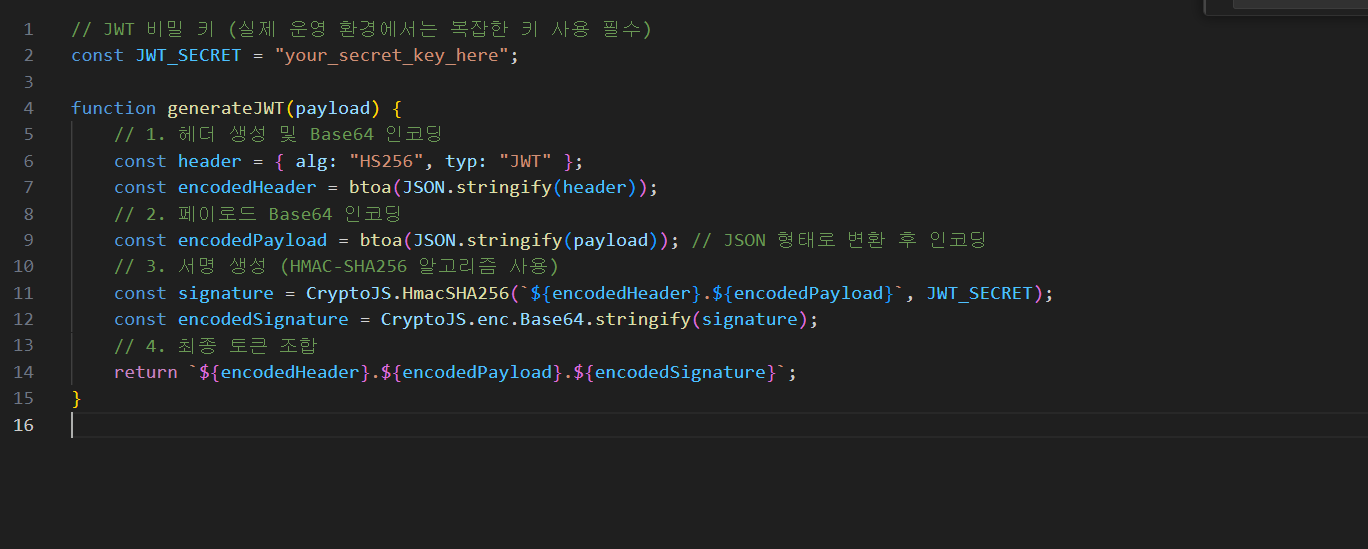Click the header argument on line 7
1368x549 pixels.
coord(595,187)
